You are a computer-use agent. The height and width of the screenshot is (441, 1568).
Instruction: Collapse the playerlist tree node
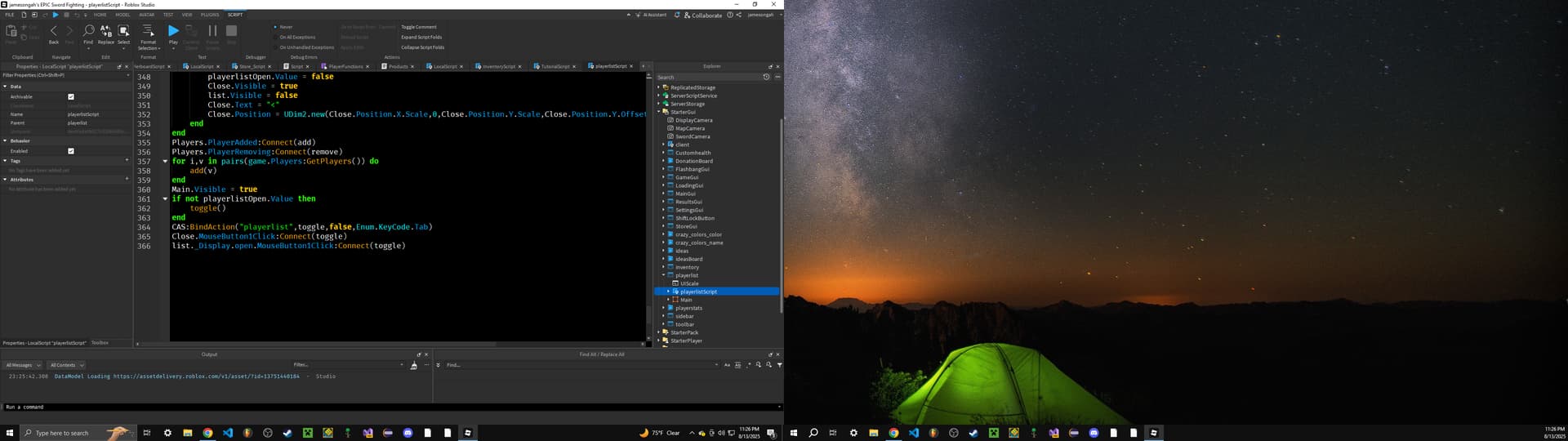[x=664, y=275]
